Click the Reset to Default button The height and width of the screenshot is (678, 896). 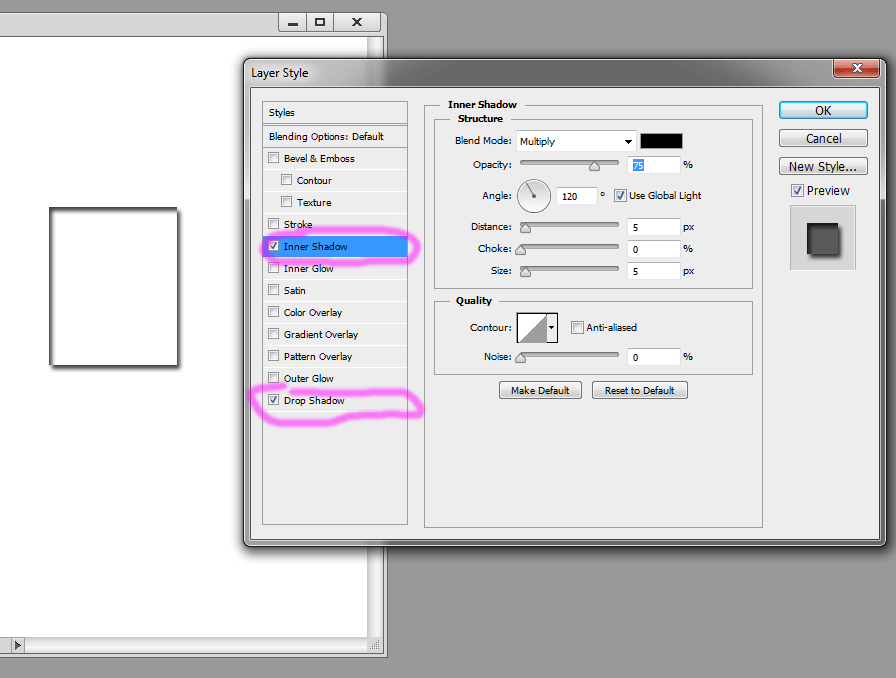(639, 390)
